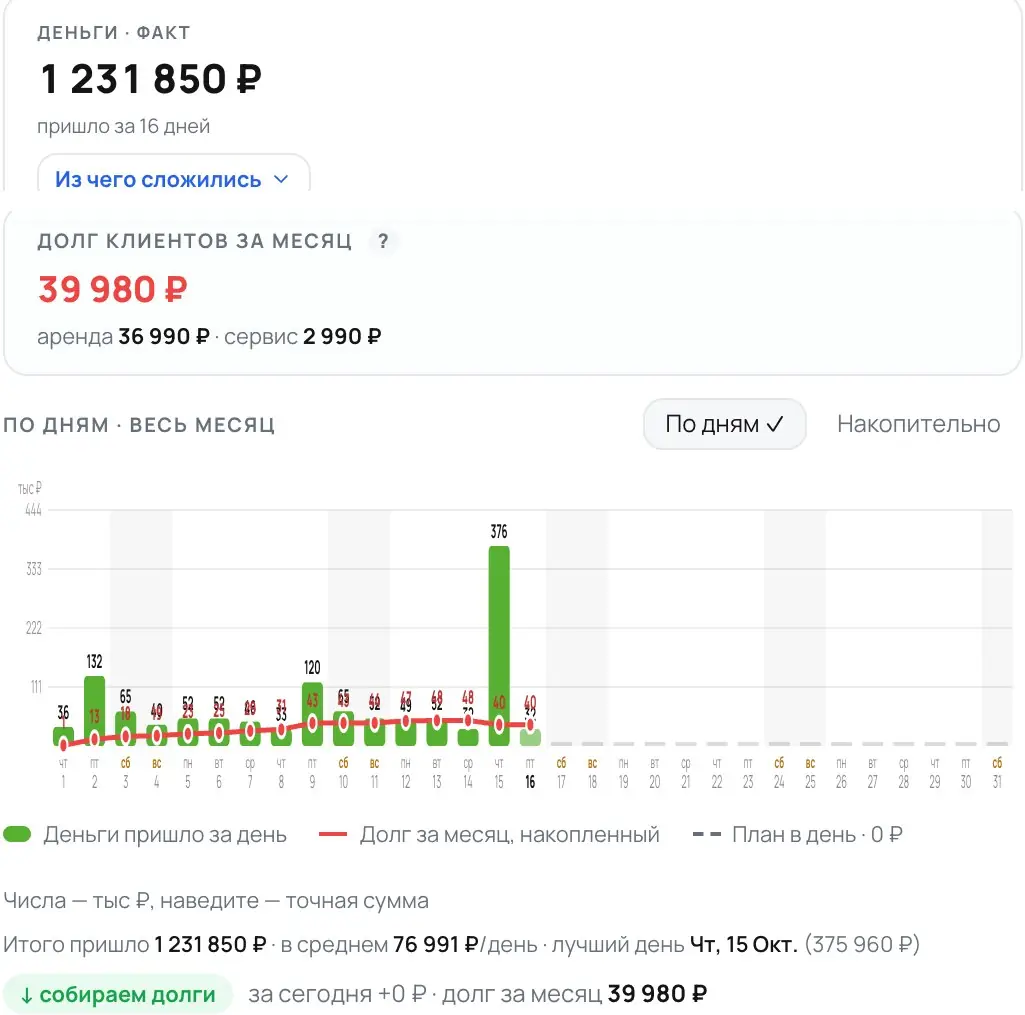
Task: Click the best day "Чт, 15 Окт." text
Action: pos(744,944)
